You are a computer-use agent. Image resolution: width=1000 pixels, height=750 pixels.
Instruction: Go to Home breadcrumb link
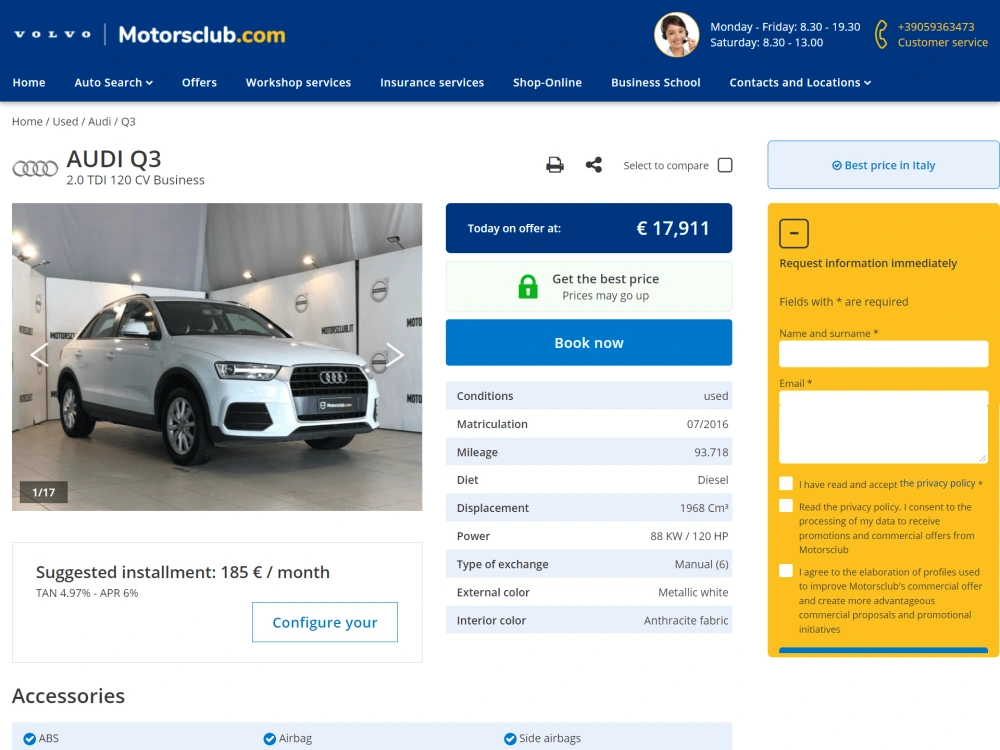pos(27,121)
